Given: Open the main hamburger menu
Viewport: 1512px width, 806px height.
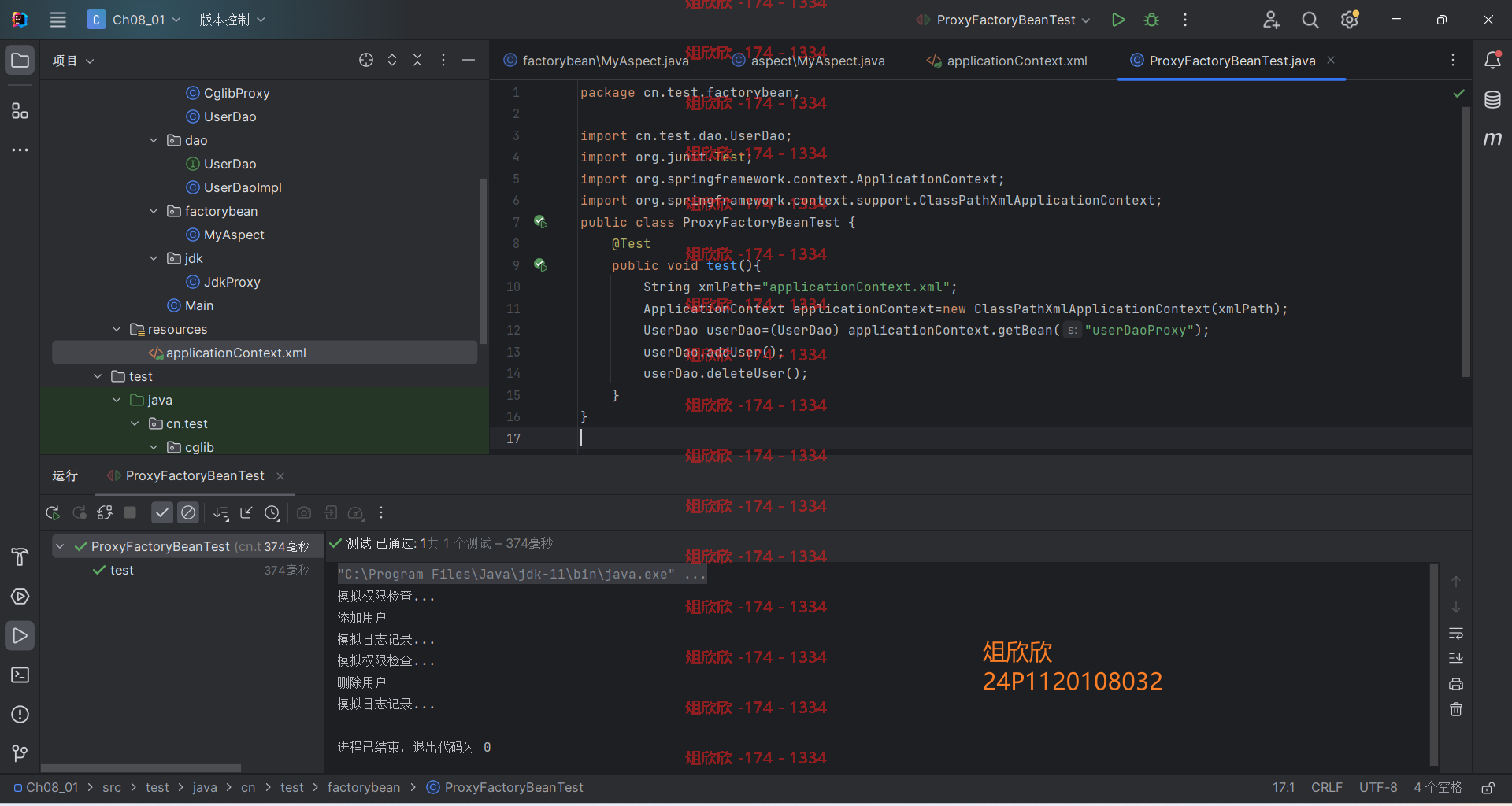Looking at the screenshot, I should coord(57,20).
